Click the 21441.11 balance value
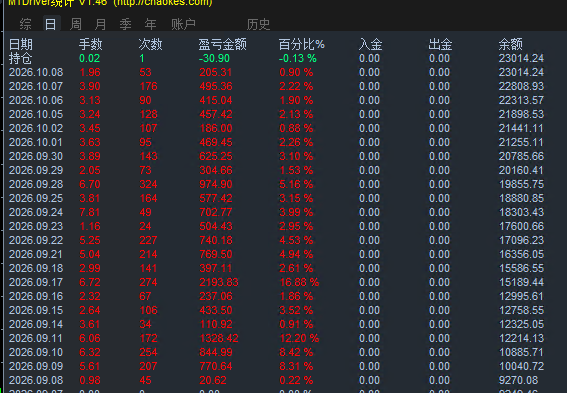The width and height of the screenshot is (567, 393). (521, 128)
